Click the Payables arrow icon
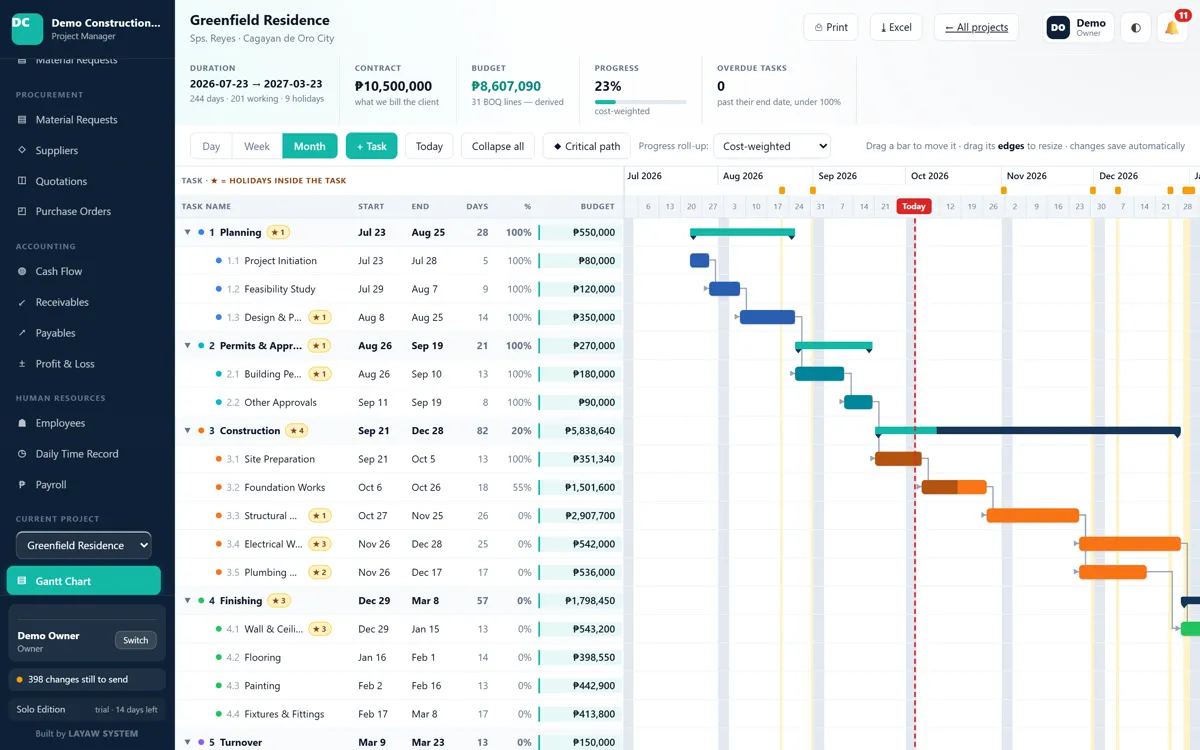 (22, 333)
